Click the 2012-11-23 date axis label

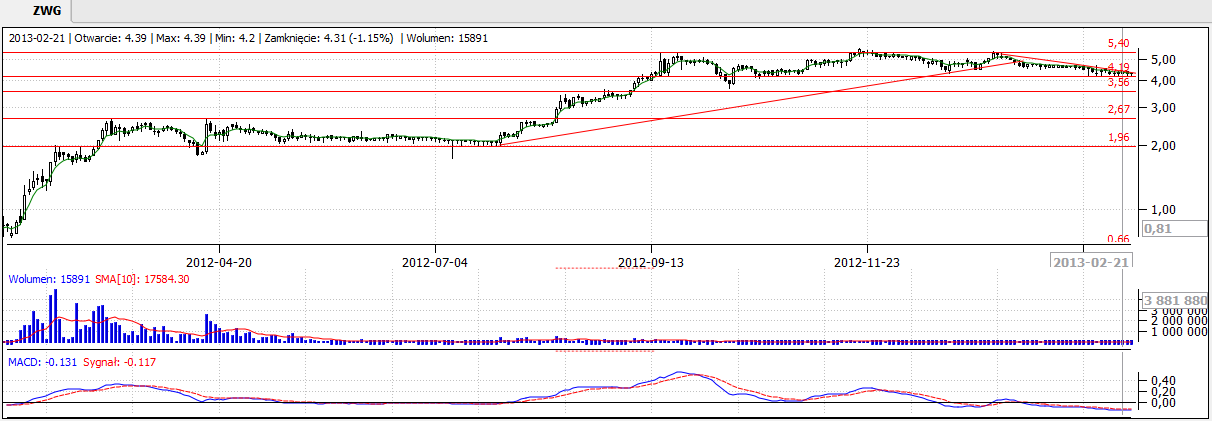coord(867,263)
